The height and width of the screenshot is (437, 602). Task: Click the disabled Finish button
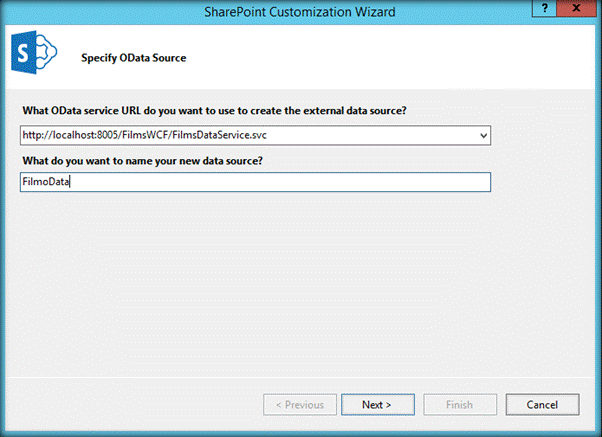pos(460,404)
